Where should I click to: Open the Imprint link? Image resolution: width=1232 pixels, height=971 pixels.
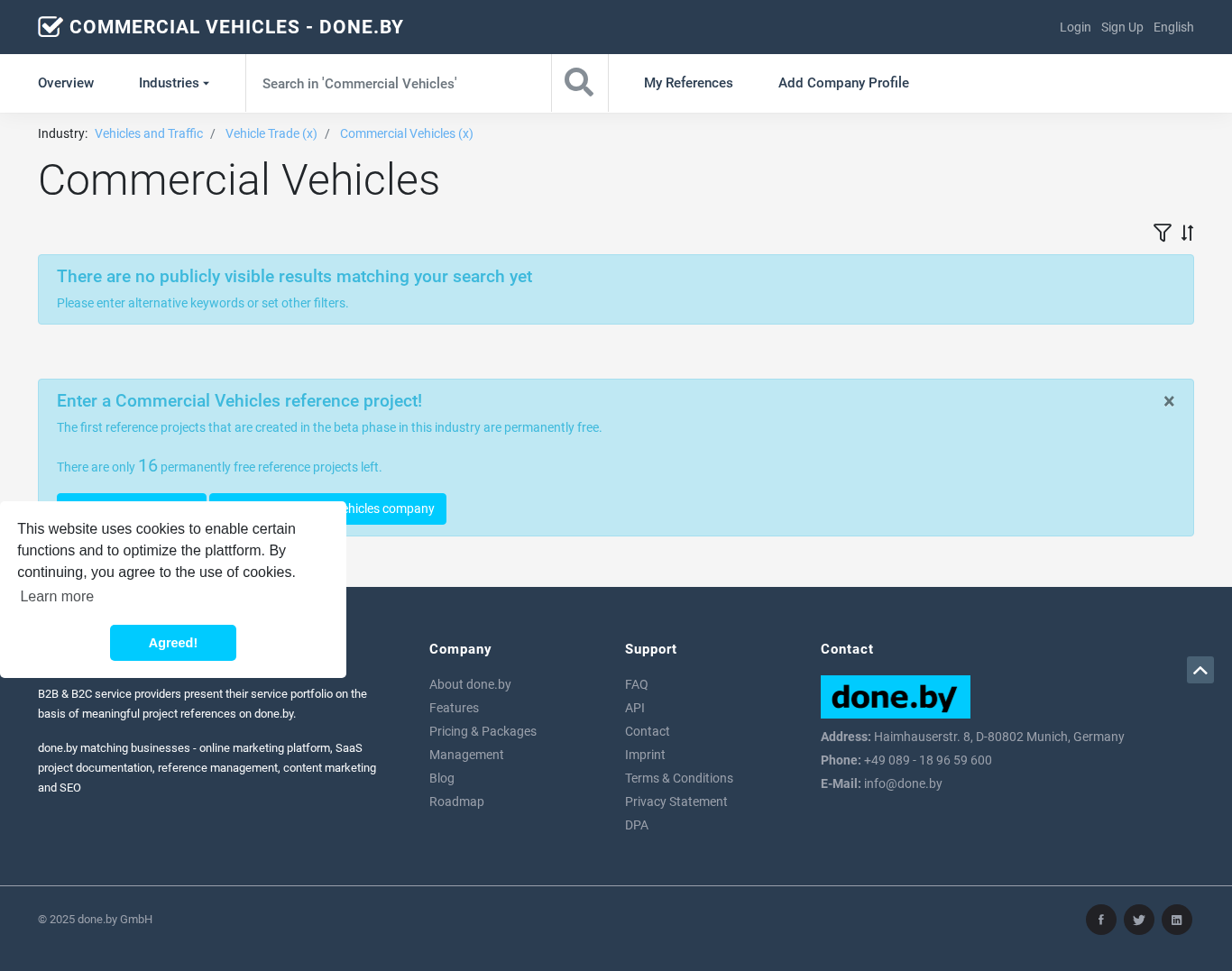pos(645,755)
